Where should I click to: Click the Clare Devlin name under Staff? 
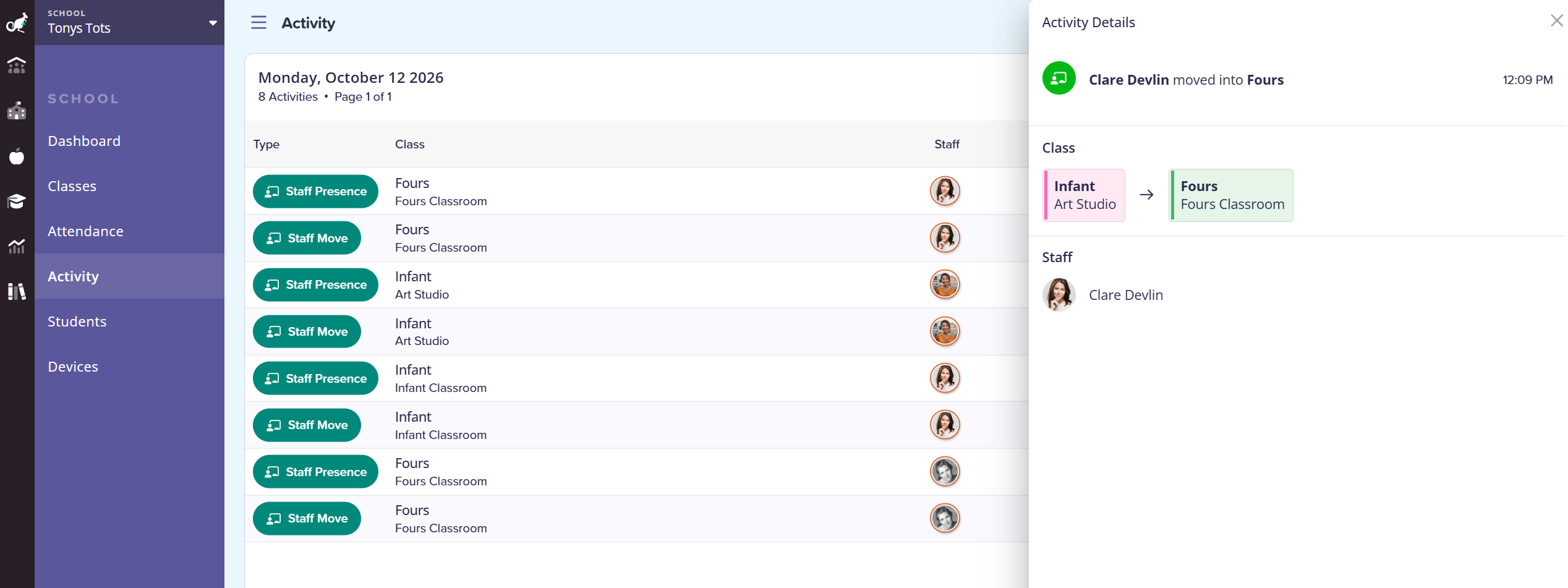tap(1125, 295)
